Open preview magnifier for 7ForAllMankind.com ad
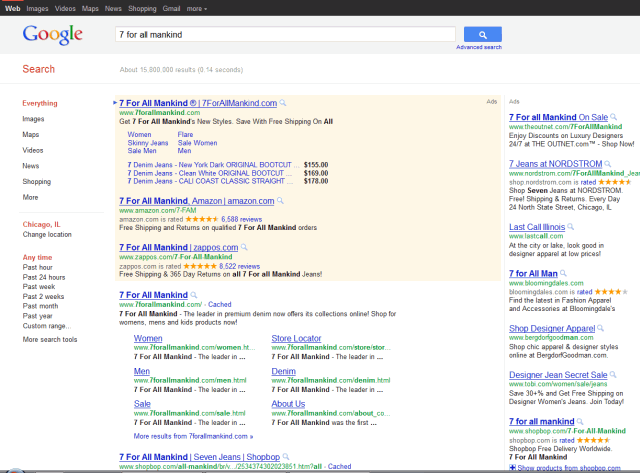Viewport: 640px width, 473px height. coord(283,103)
